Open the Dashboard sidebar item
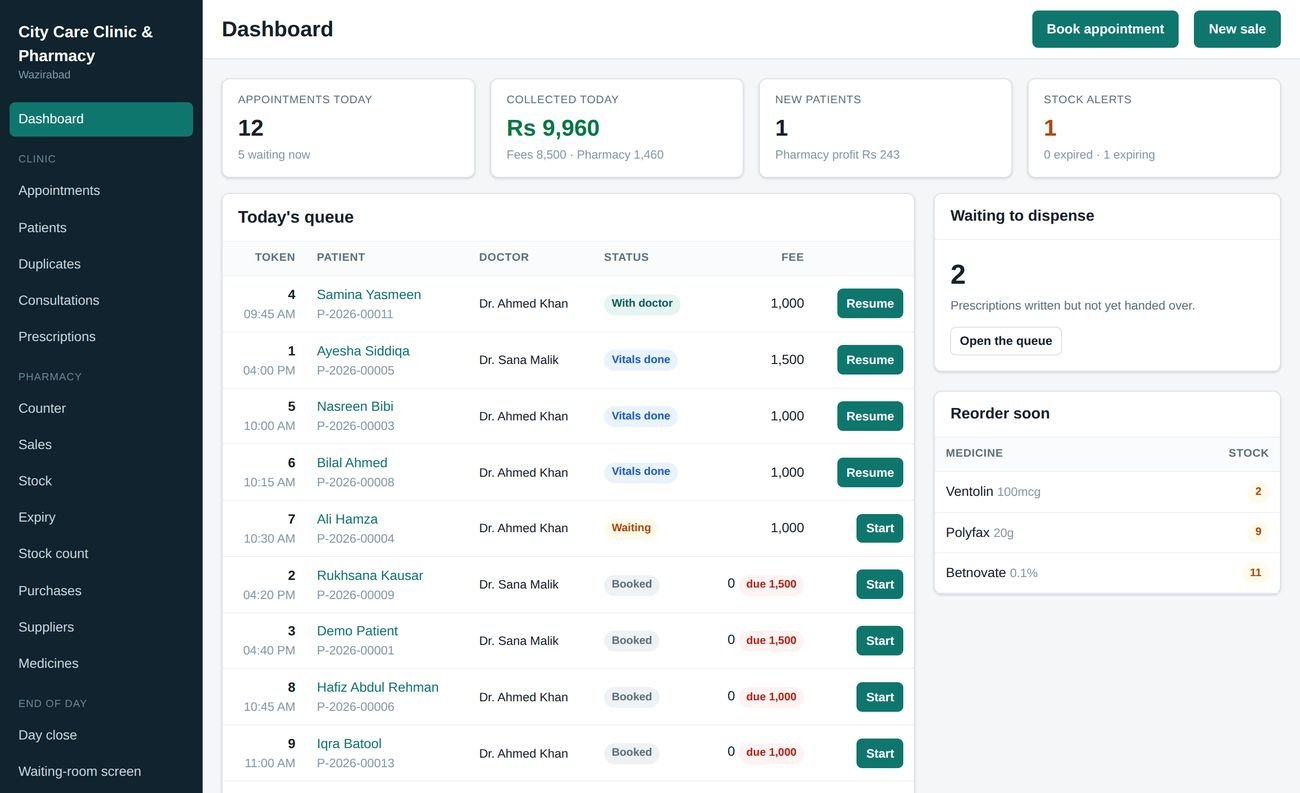 pyautogui.click(x=101, y=119)
